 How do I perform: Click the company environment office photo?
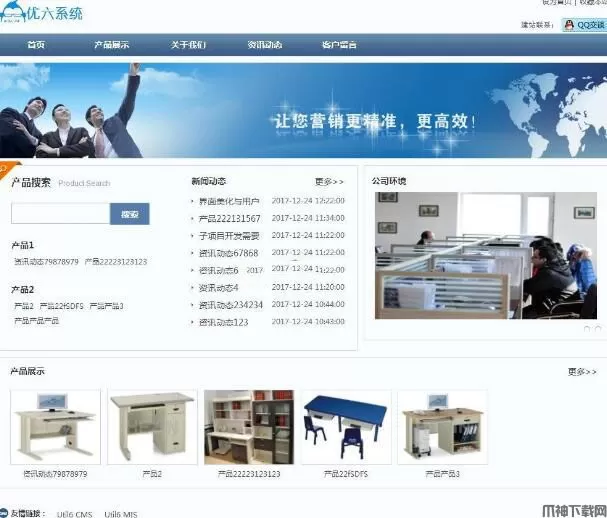(x=486, y=256)
